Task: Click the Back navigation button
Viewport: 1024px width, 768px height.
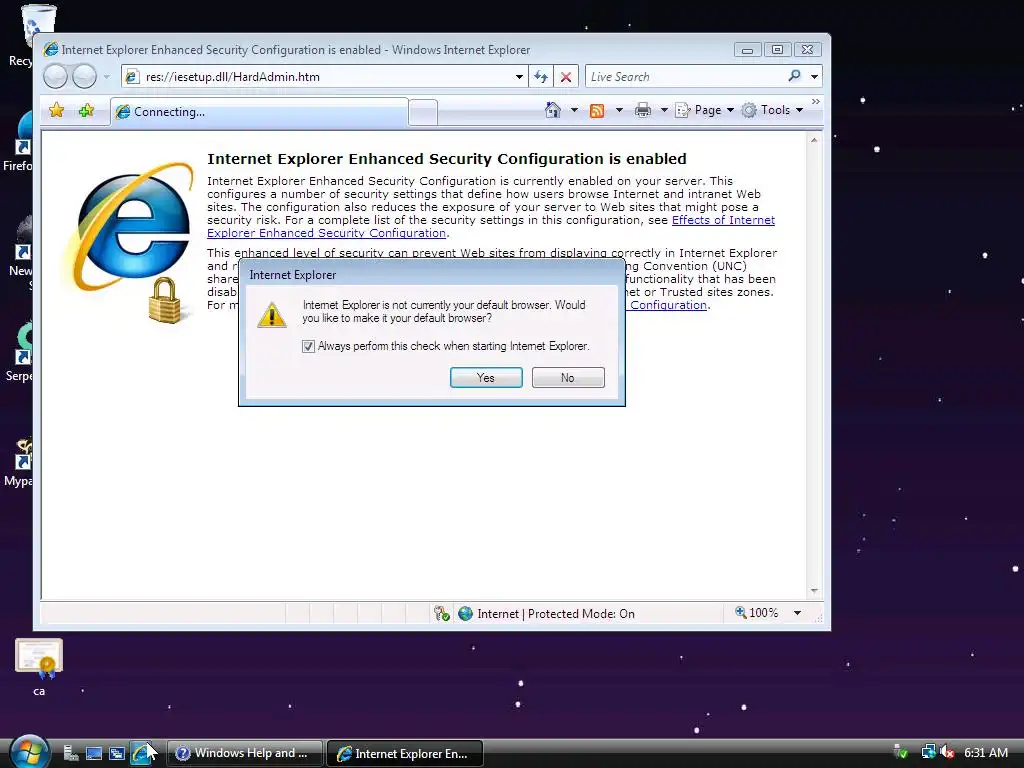Action: coord(56,76)
